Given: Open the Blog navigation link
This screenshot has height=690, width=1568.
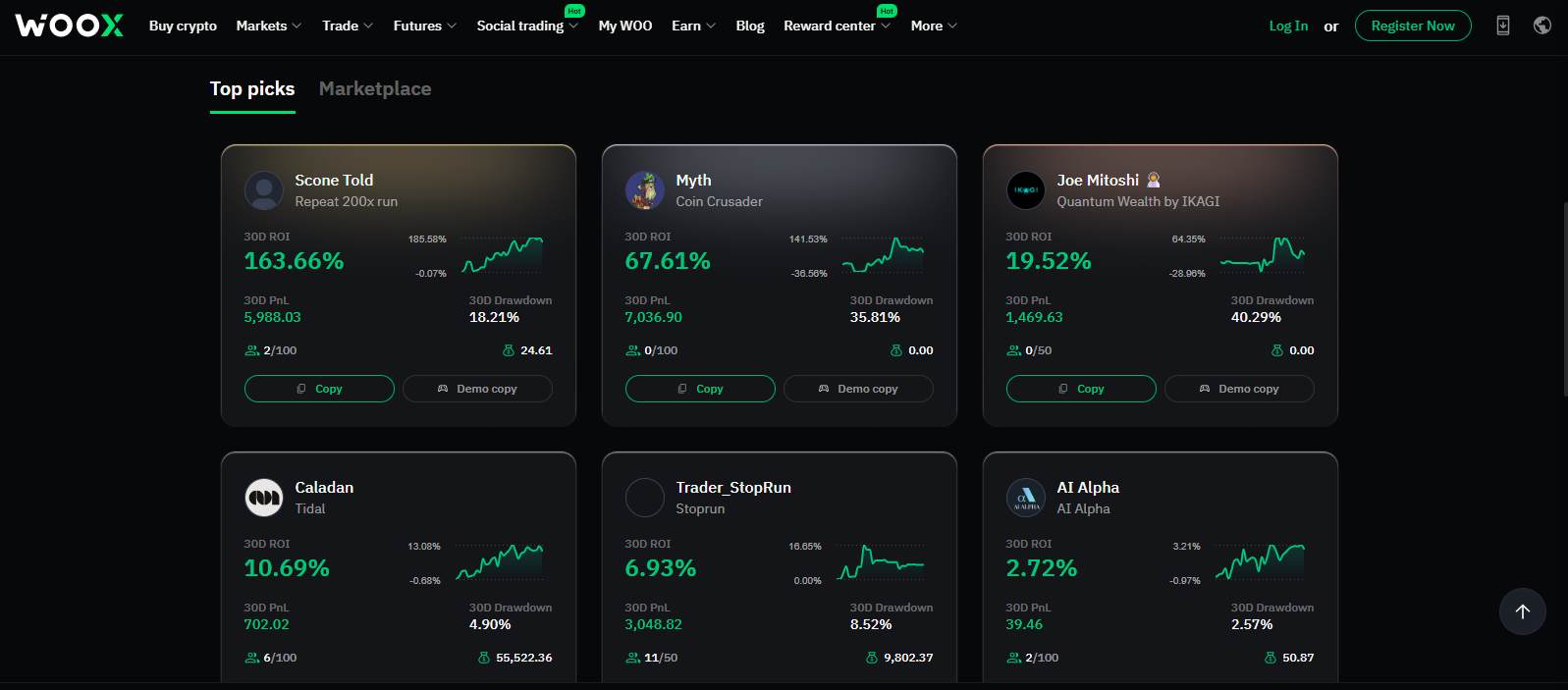Looking at the screenshot, I should point(750,26).
